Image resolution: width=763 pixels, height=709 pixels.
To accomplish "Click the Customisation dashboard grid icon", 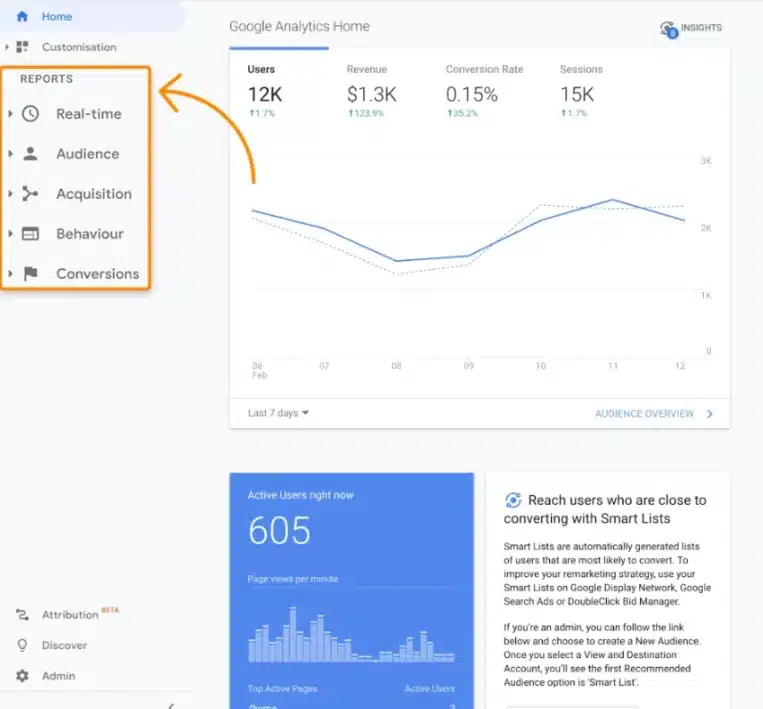I will [x=22, y=47].
